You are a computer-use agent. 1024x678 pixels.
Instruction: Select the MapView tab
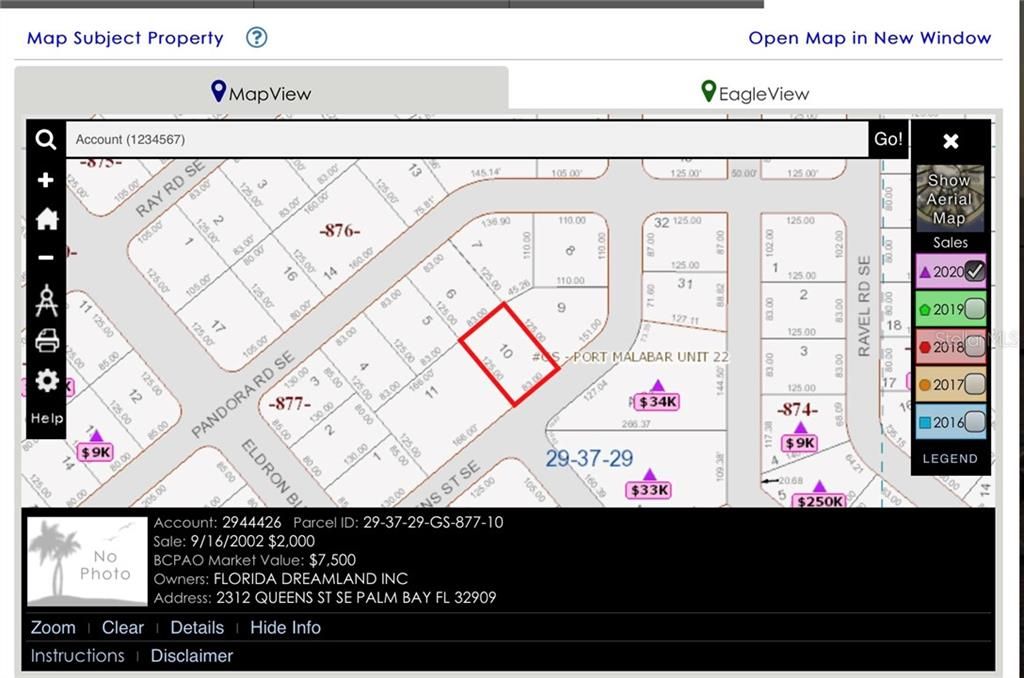click(x=261, y=93)
